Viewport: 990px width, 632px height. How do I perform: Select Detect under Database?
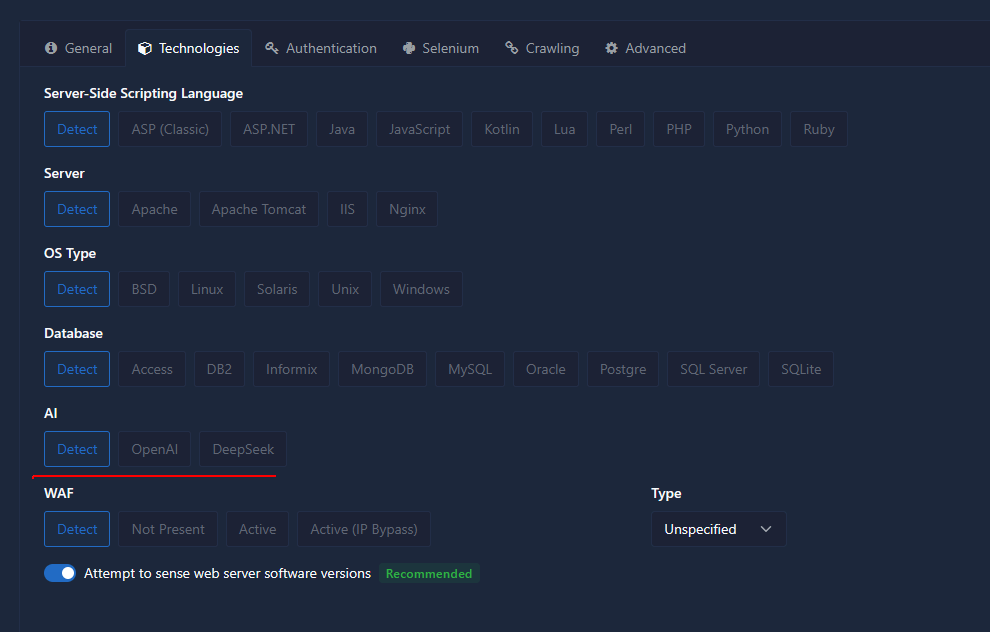click(77, 369)
